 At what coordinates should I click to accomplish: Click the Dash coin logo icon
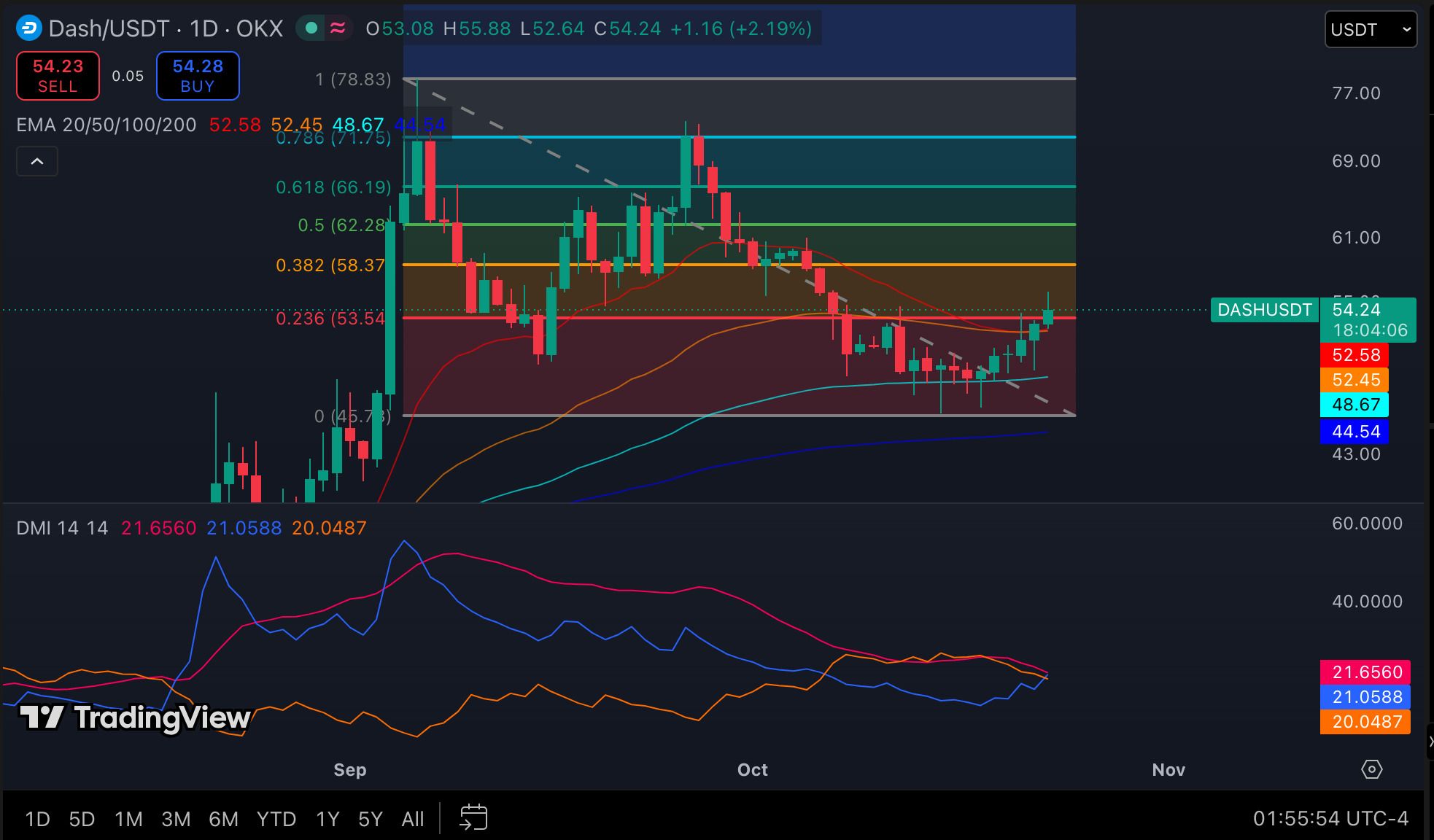pos(29,28)
